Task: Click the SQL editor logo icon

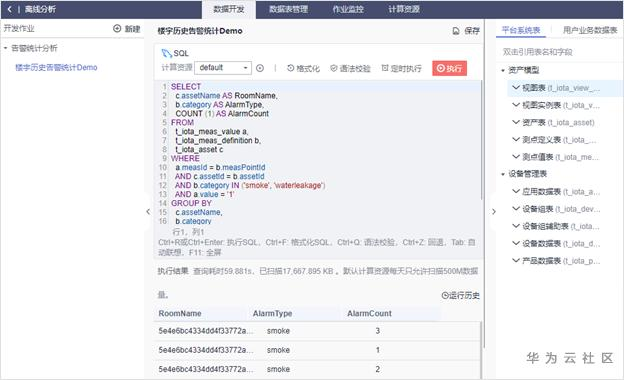Action: pyautogui.click(x=166, y=53)
